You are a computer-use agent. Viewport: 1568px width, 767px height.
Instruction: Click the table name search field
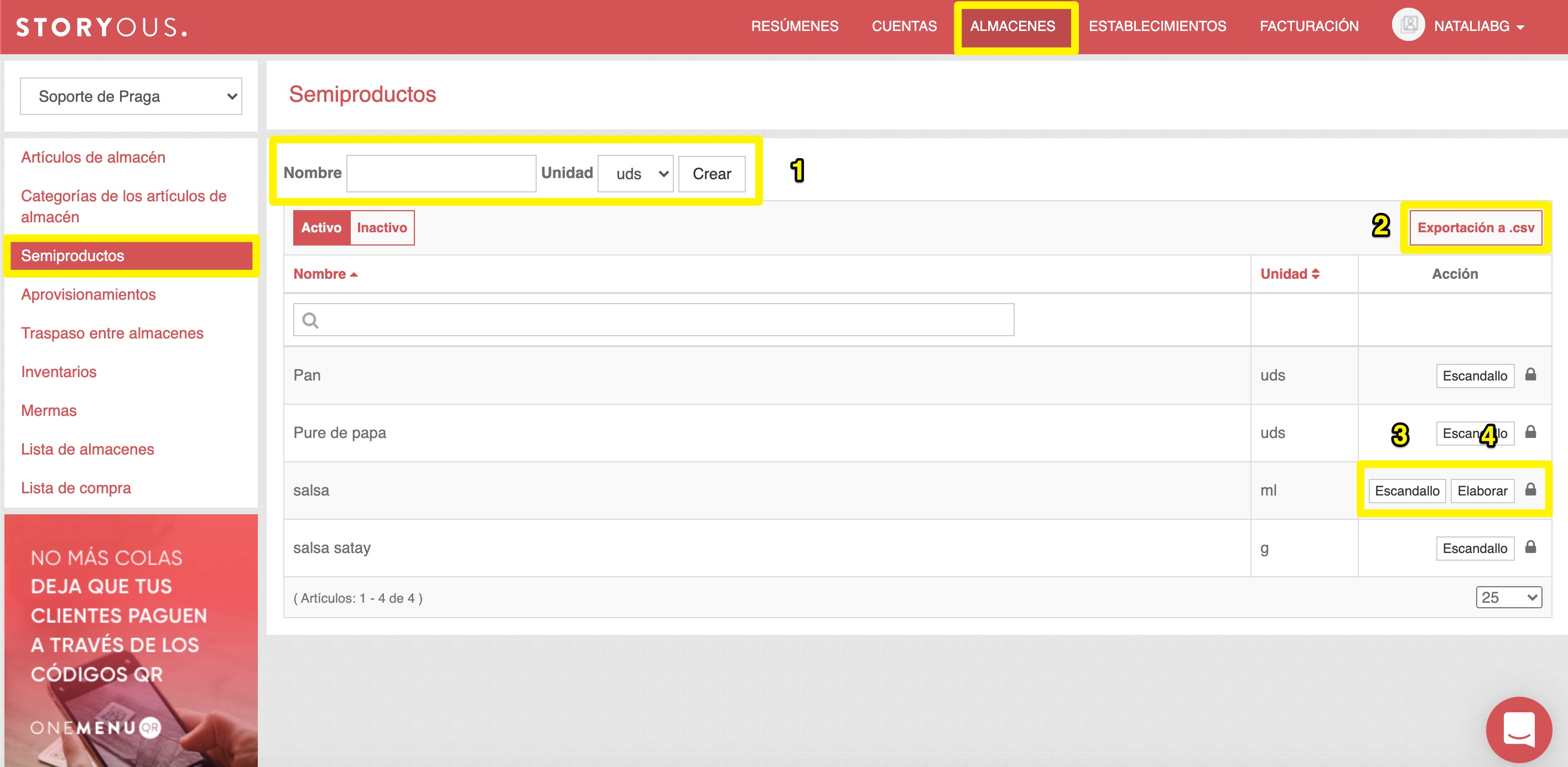pos(653,320)
